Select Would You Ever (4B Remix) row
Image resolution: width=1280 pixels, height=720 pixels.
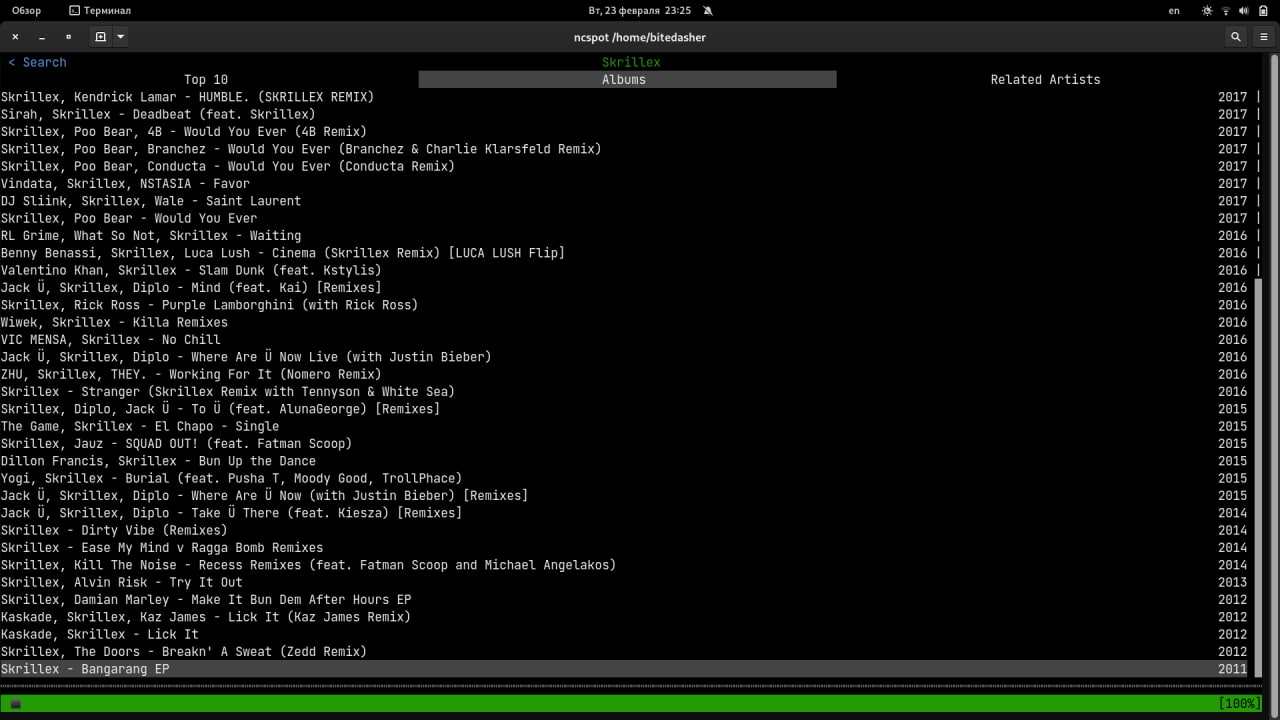coord(624,132)
